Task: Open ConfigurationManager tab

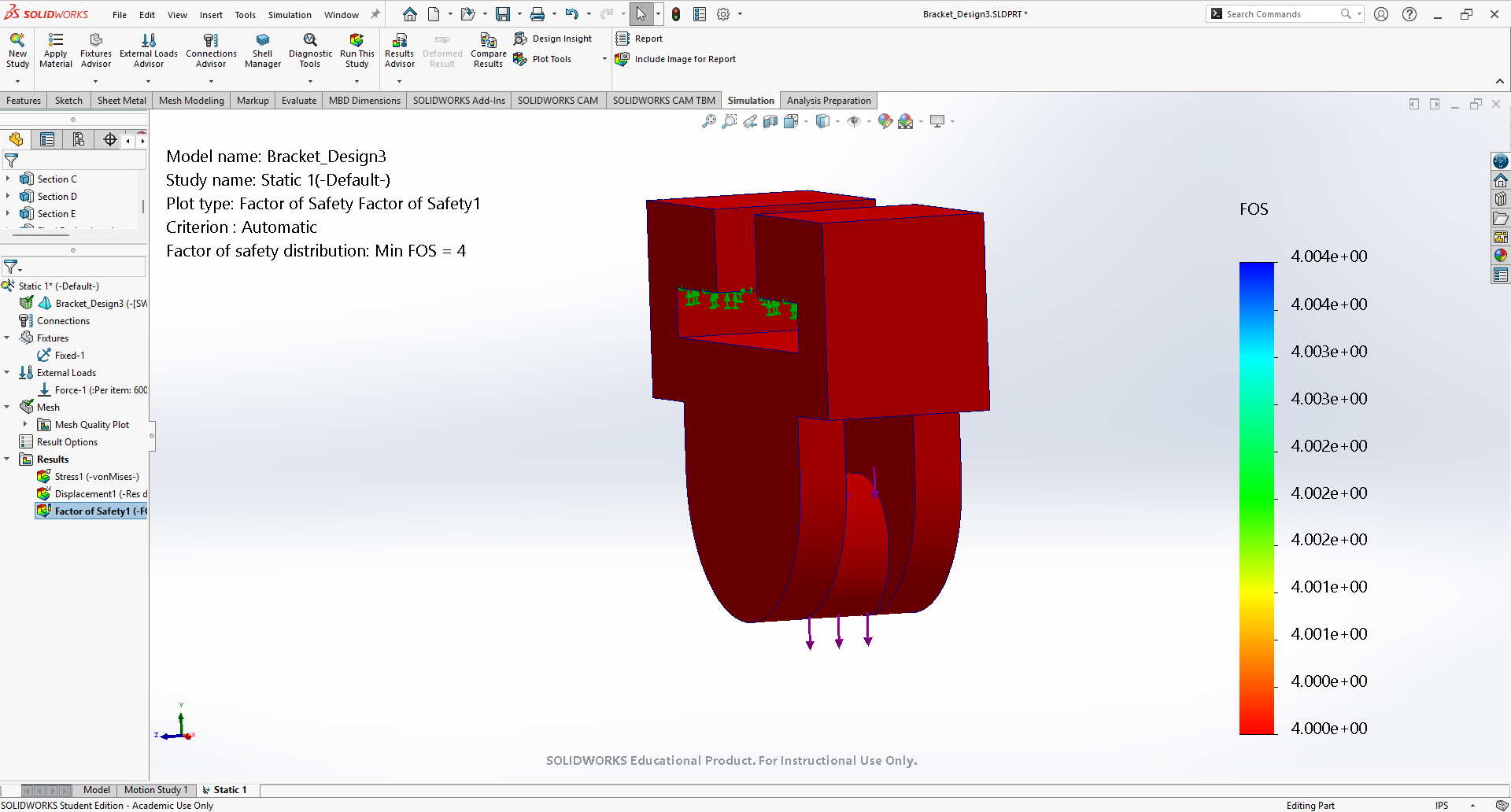Action: pyautogui.click(x=79, y=139)
